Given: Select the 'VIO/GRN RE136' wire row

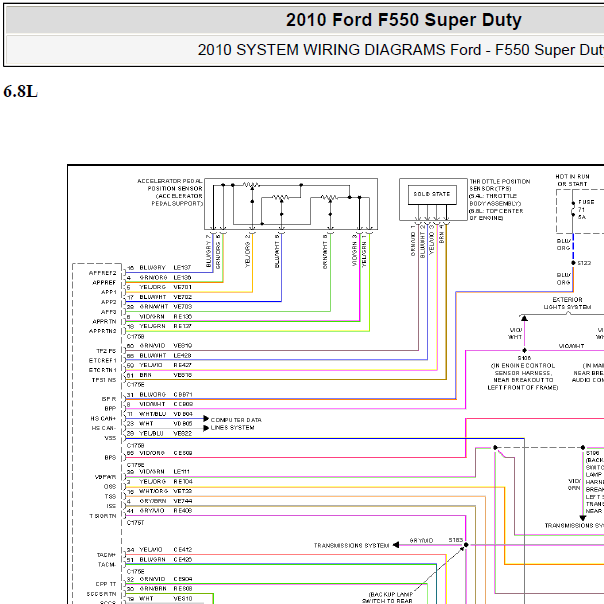Looking at the screenshot, I should coord(159,317).
